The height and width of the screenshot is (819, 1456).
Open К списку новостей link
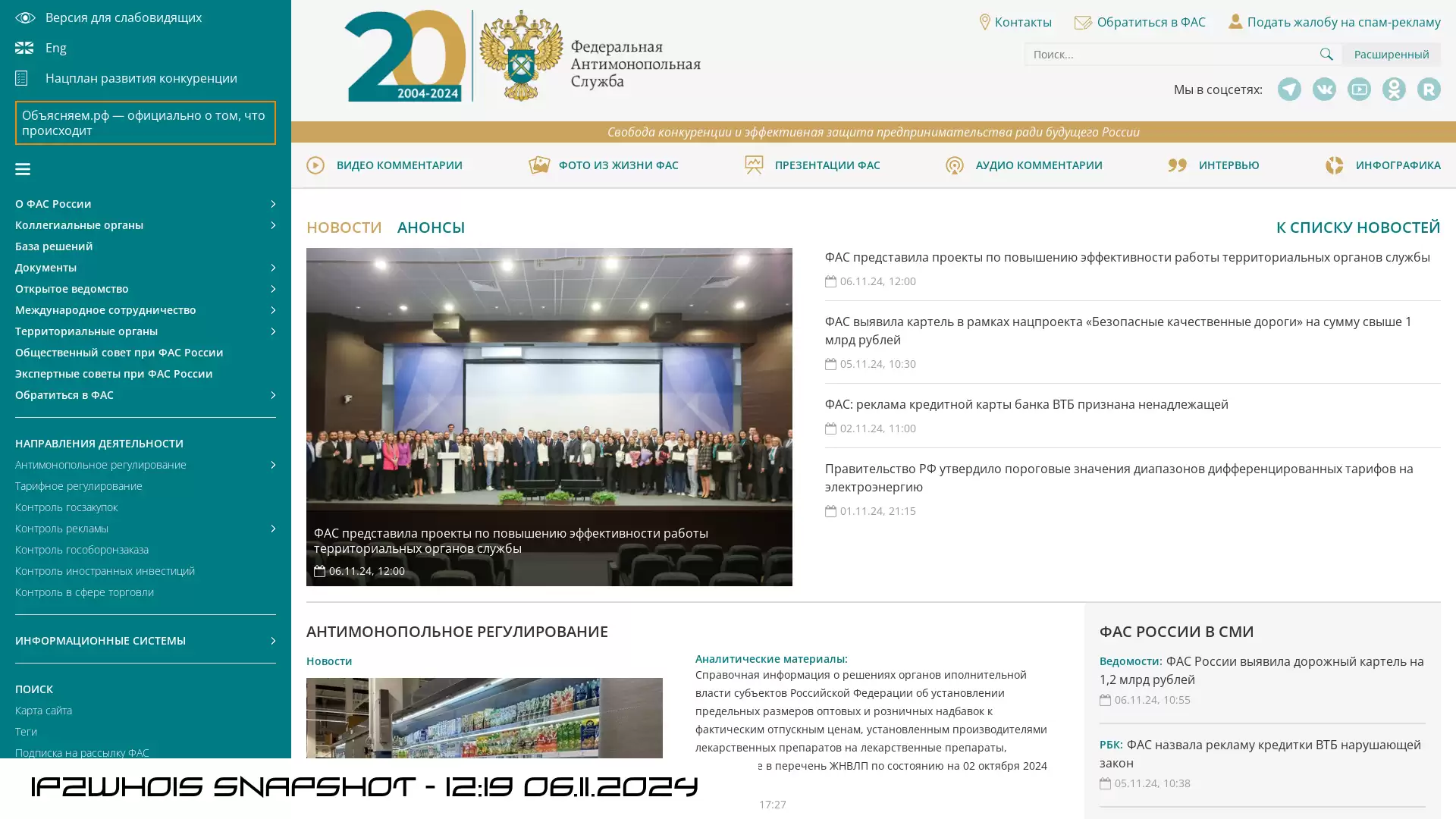coord(1358,227)
